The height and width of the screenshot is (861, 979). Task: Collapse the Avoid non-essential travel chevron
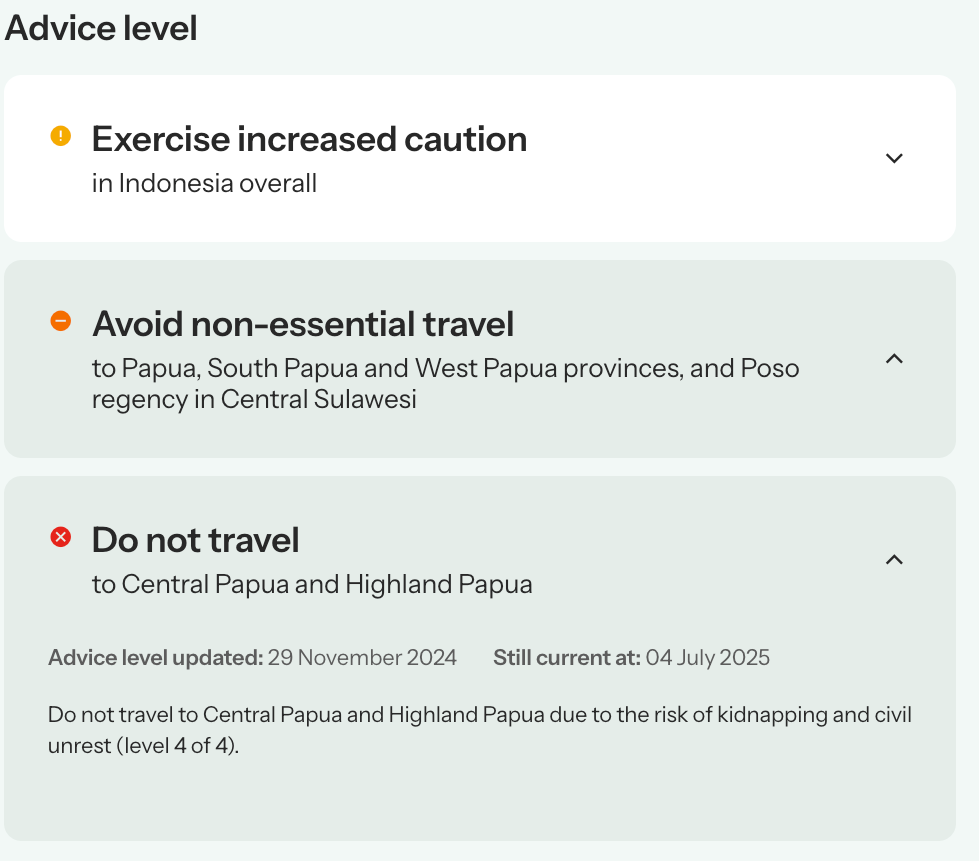tap(894, 359)
